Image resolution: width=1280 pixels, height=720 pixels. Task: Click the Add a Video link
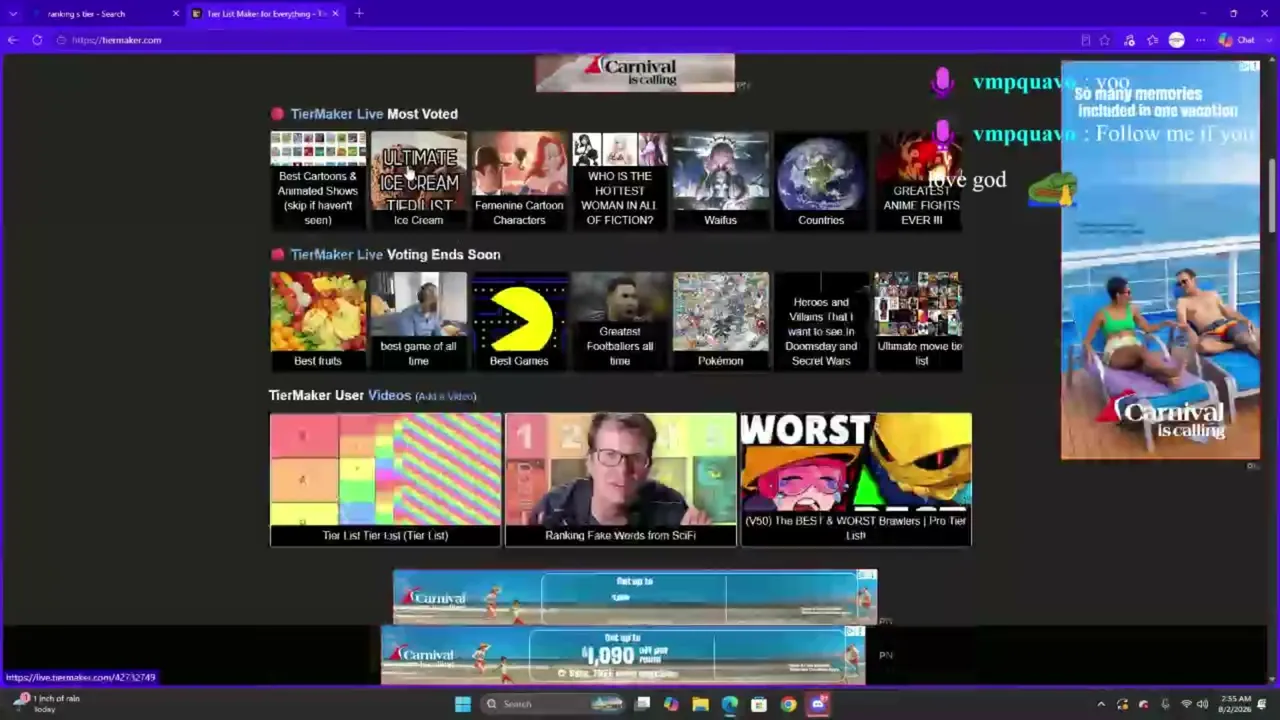point(446,396)
